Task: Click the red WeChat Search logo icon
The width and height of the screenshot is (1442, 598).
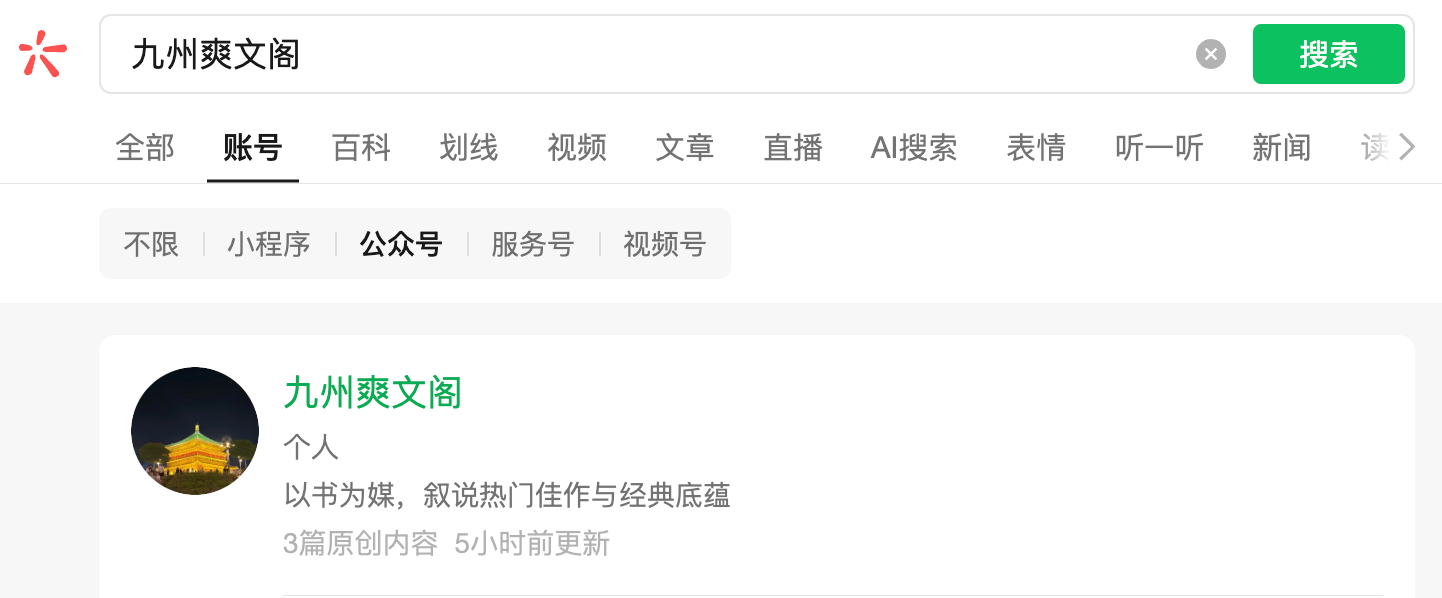Action: pos(42,54)
